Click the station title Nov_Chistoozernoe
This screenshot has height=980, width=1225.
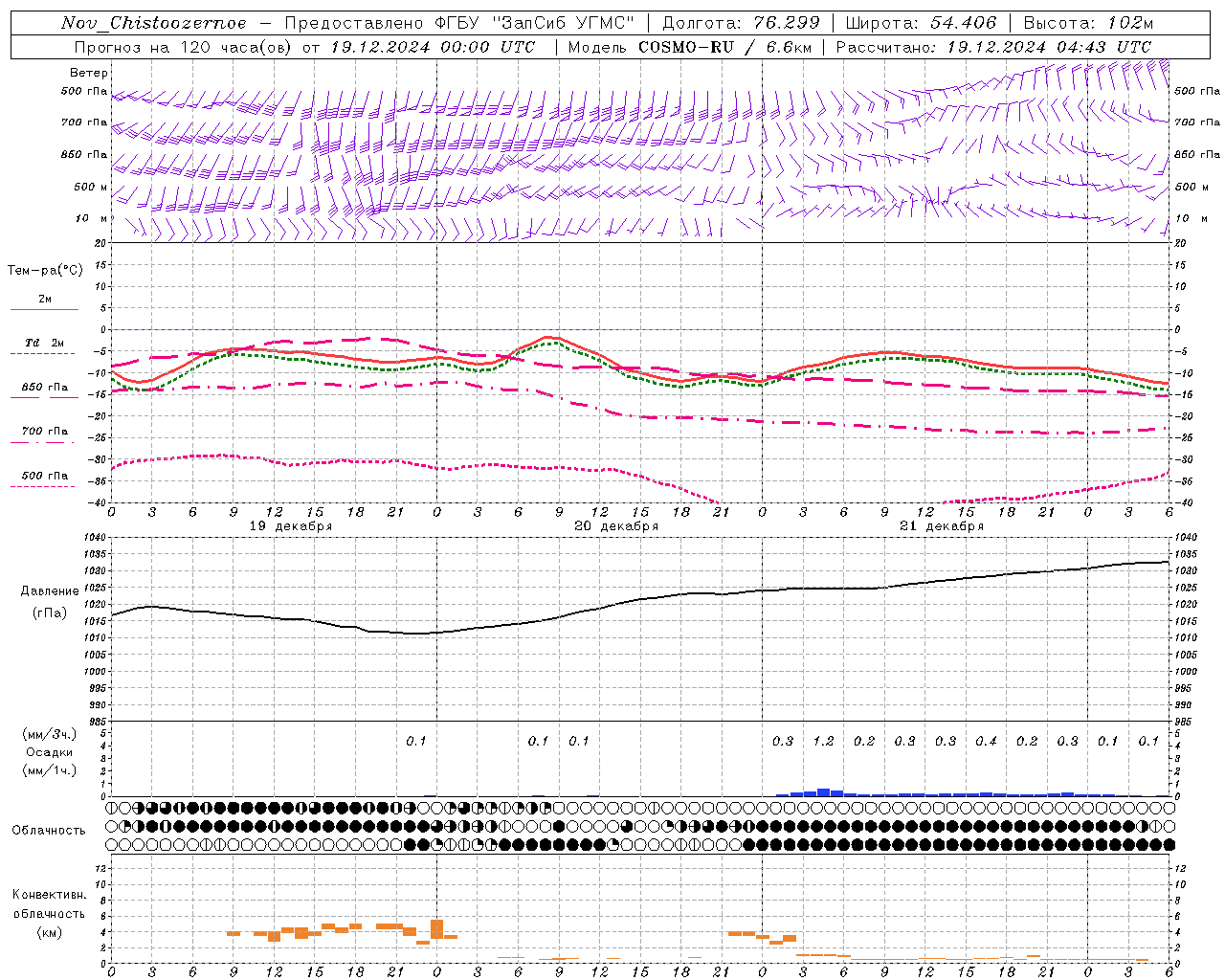(x=153, y=23)
